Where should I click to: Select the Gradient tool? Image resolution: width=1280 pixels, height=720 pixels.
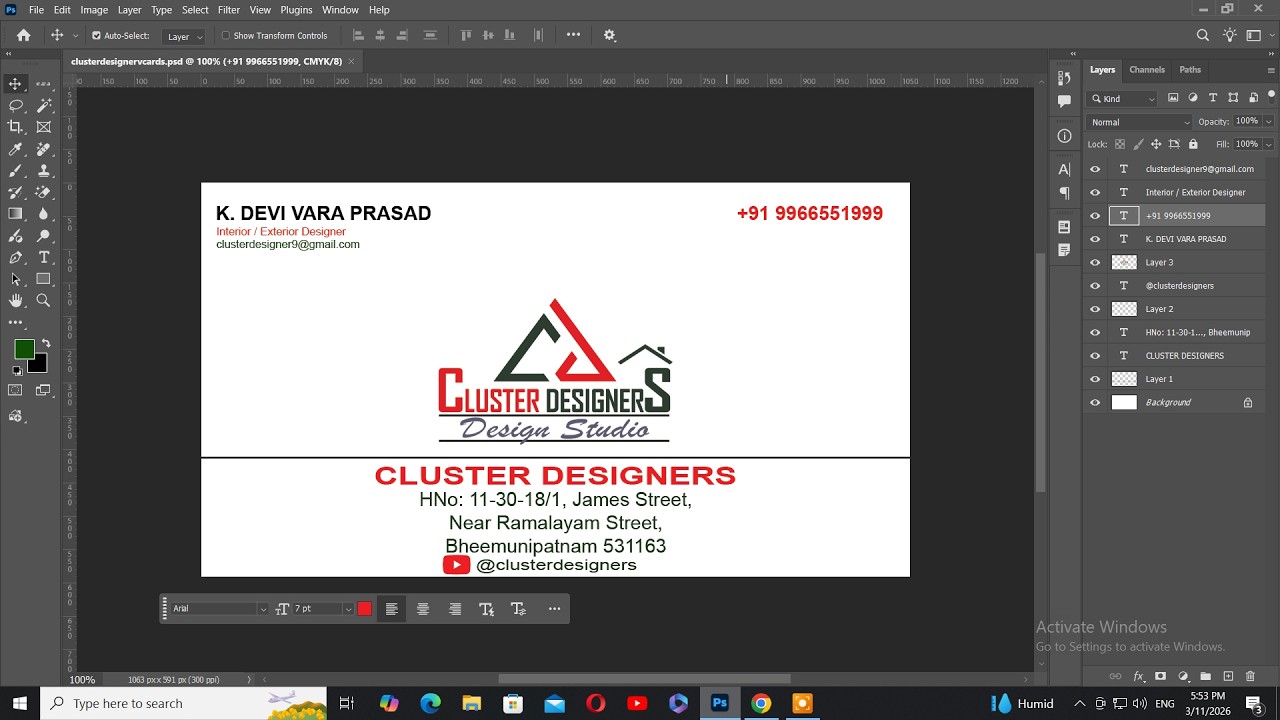(x=16, y=214)
